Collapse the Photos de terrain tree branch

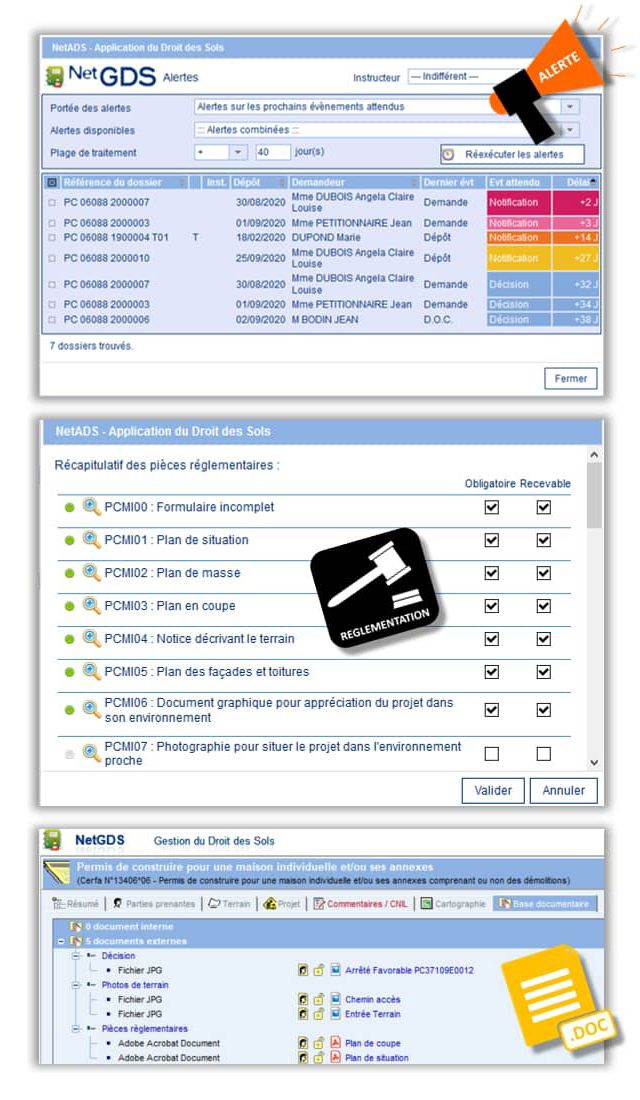click(76, 985)
